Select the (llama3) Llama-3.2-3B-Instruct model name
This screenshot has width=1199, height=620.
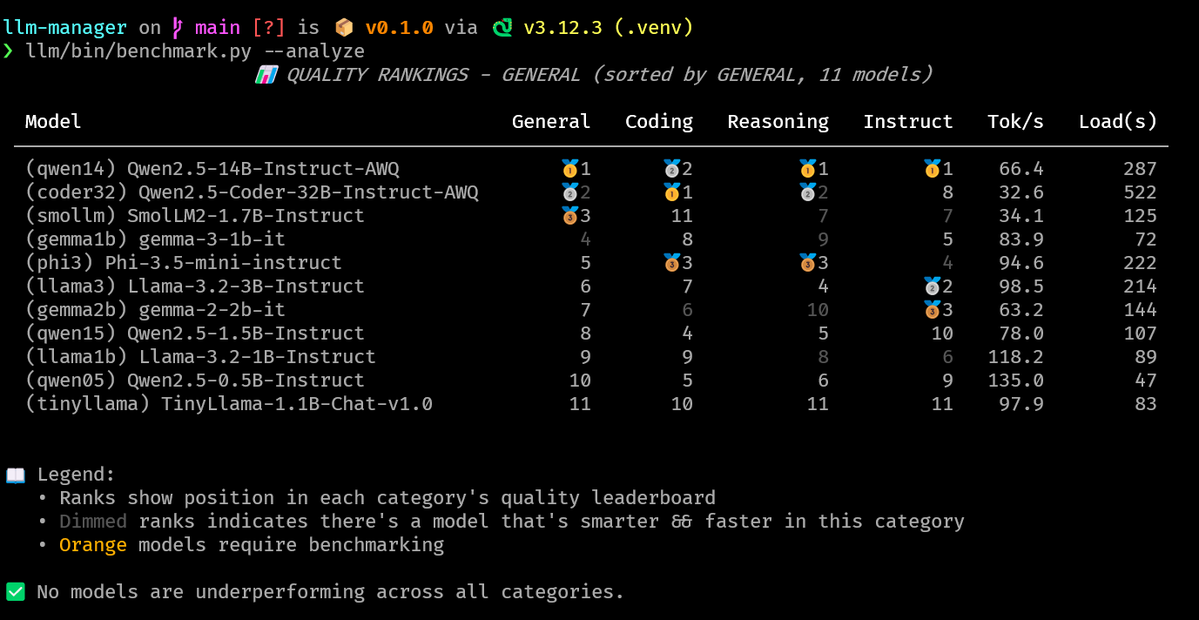[195, 286]
